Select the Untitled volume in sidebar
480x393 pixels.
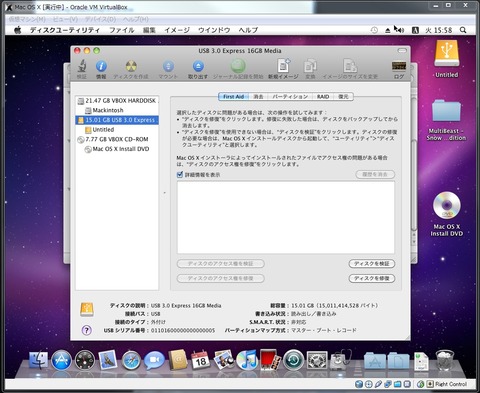pyautogui.click(x=117, y=129)
